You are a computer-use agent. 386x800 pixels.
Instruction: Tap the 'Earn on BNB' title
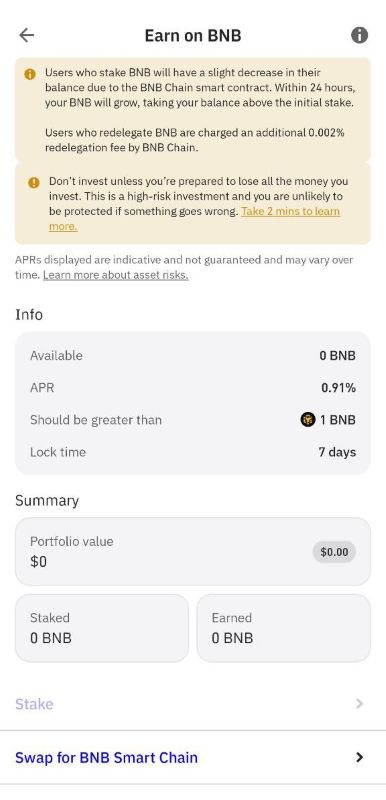[x=193, y=36]
